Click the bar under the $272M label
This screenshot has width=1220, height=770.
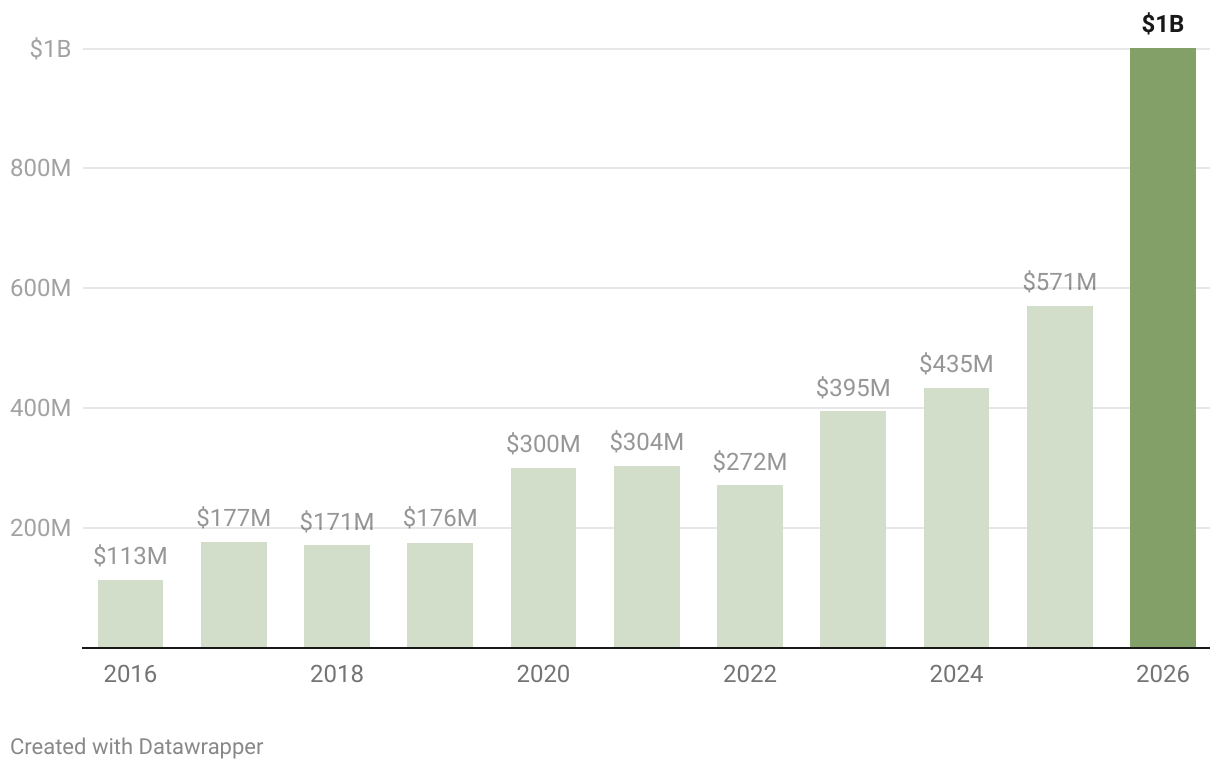(x=749, y=566)
